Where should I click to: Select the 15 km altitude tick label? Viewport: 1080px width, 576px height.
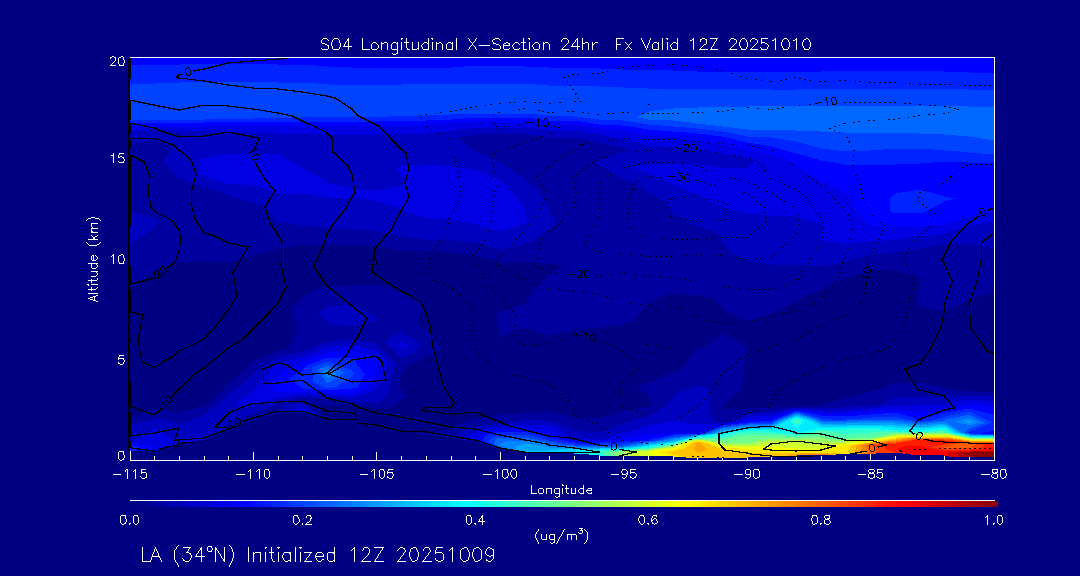116,159
